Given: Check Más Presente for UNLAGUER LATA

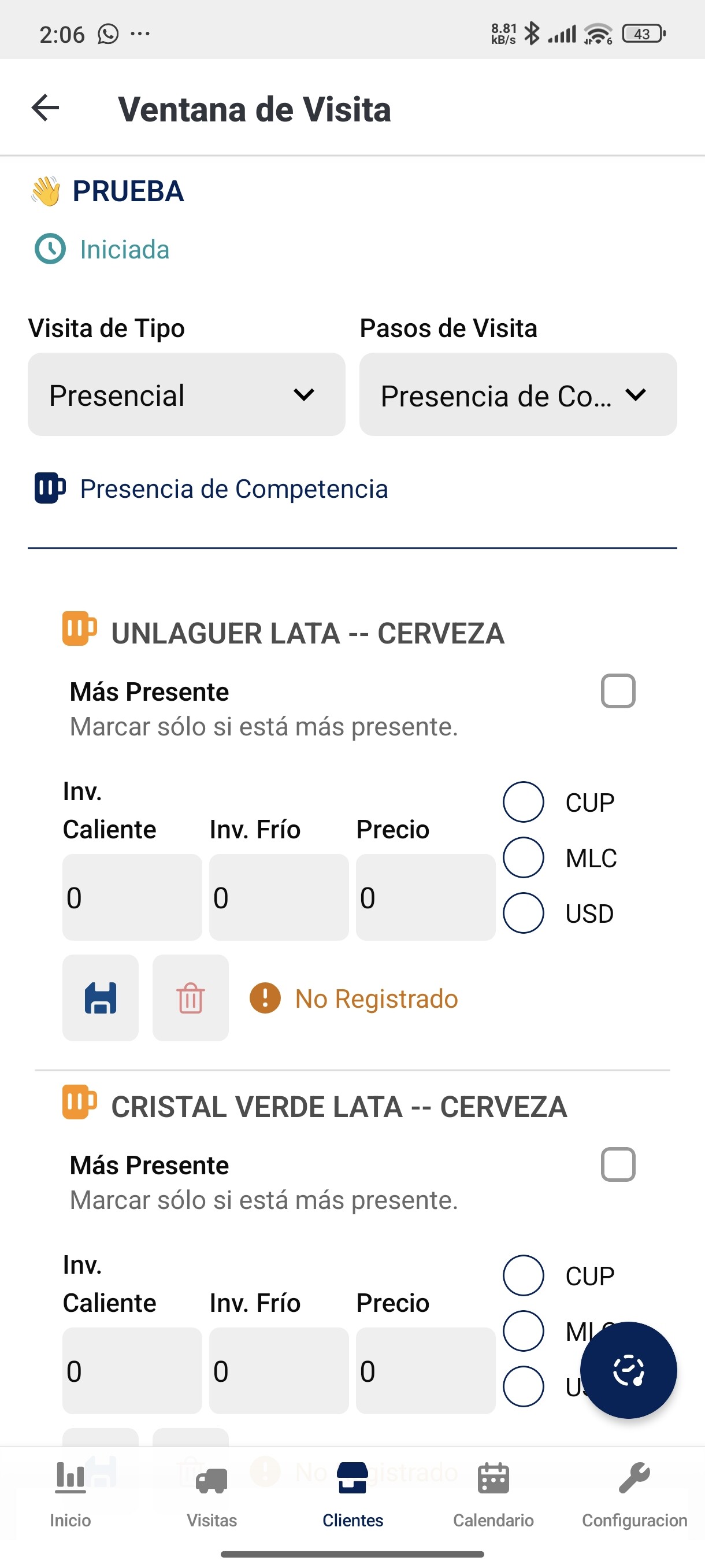Looking at the screenshot, I should (x=618, y=691).
